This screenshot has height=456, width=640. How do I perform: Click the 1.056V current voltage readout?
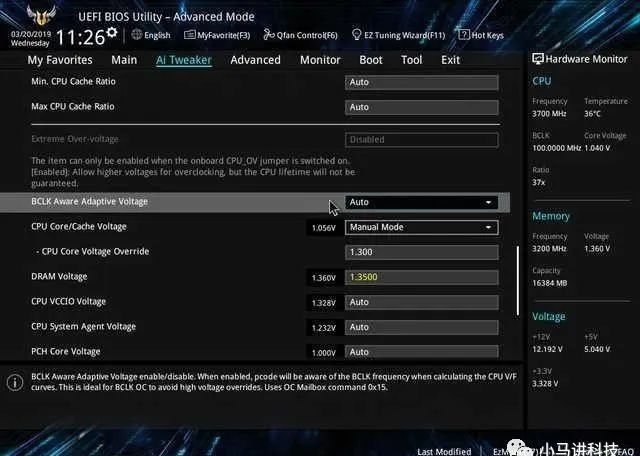[x=324, y=228]
